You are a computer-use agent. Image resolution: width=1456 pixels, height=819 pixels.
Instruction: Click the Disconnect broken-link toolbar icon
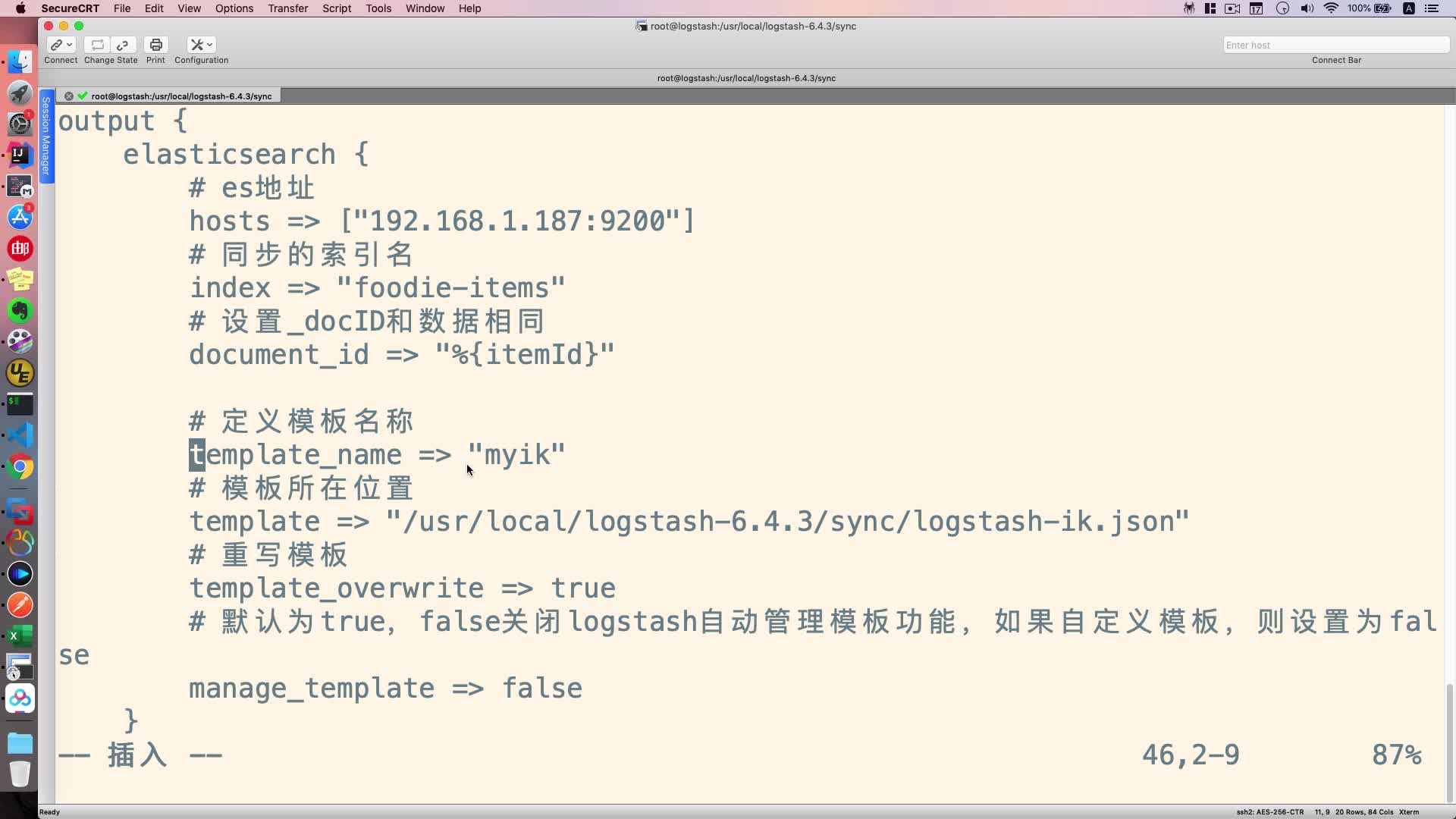(x=123, y=45)
